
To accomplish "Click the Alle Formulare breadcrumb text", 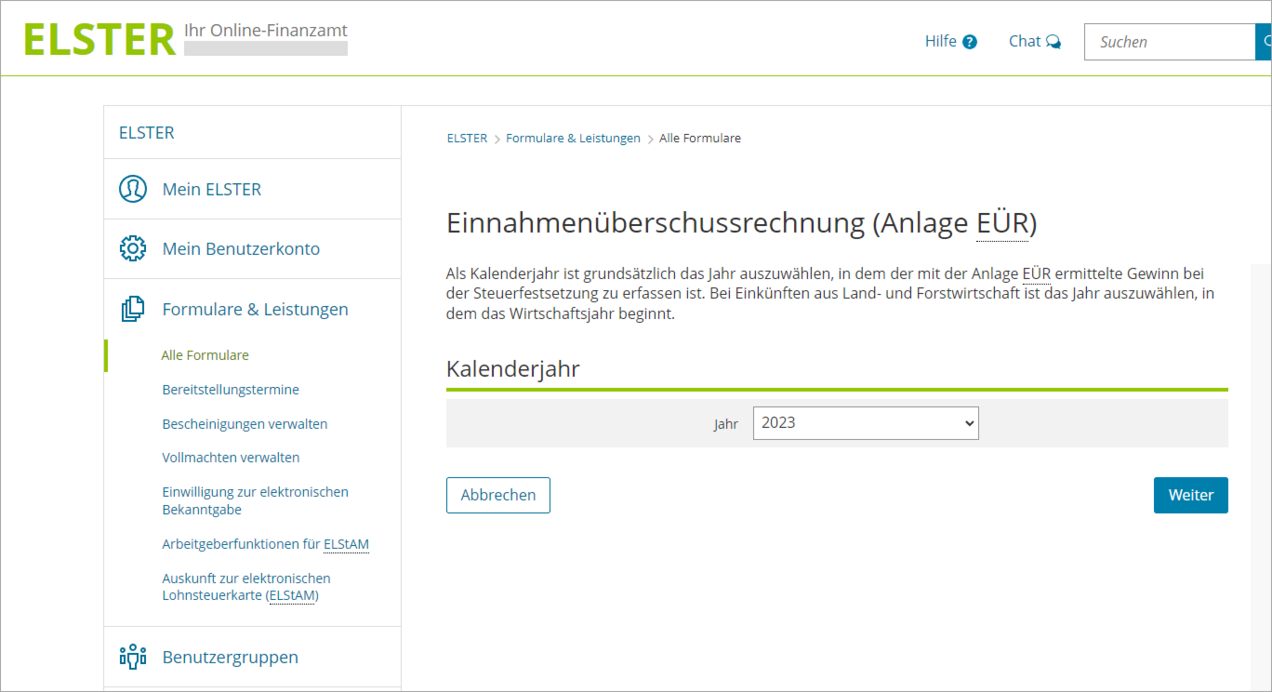I will click(x=700, y=138).
